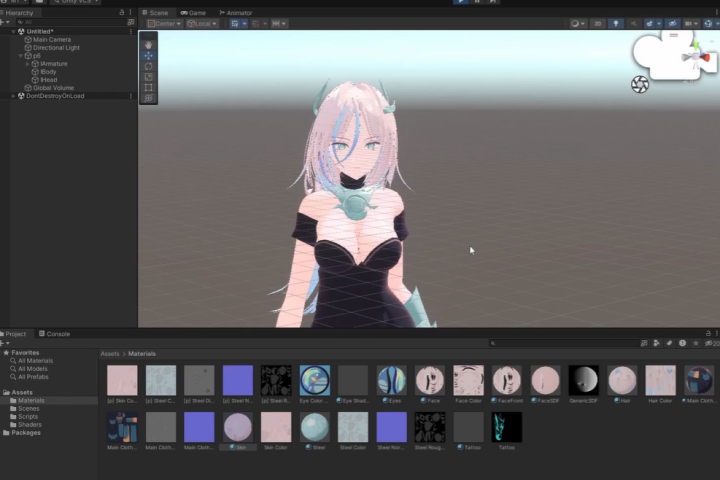This screenshot has width=720, height=480.
Task: Collapse the p6 object
Action: pyautogui.click(x=21, y=56)
